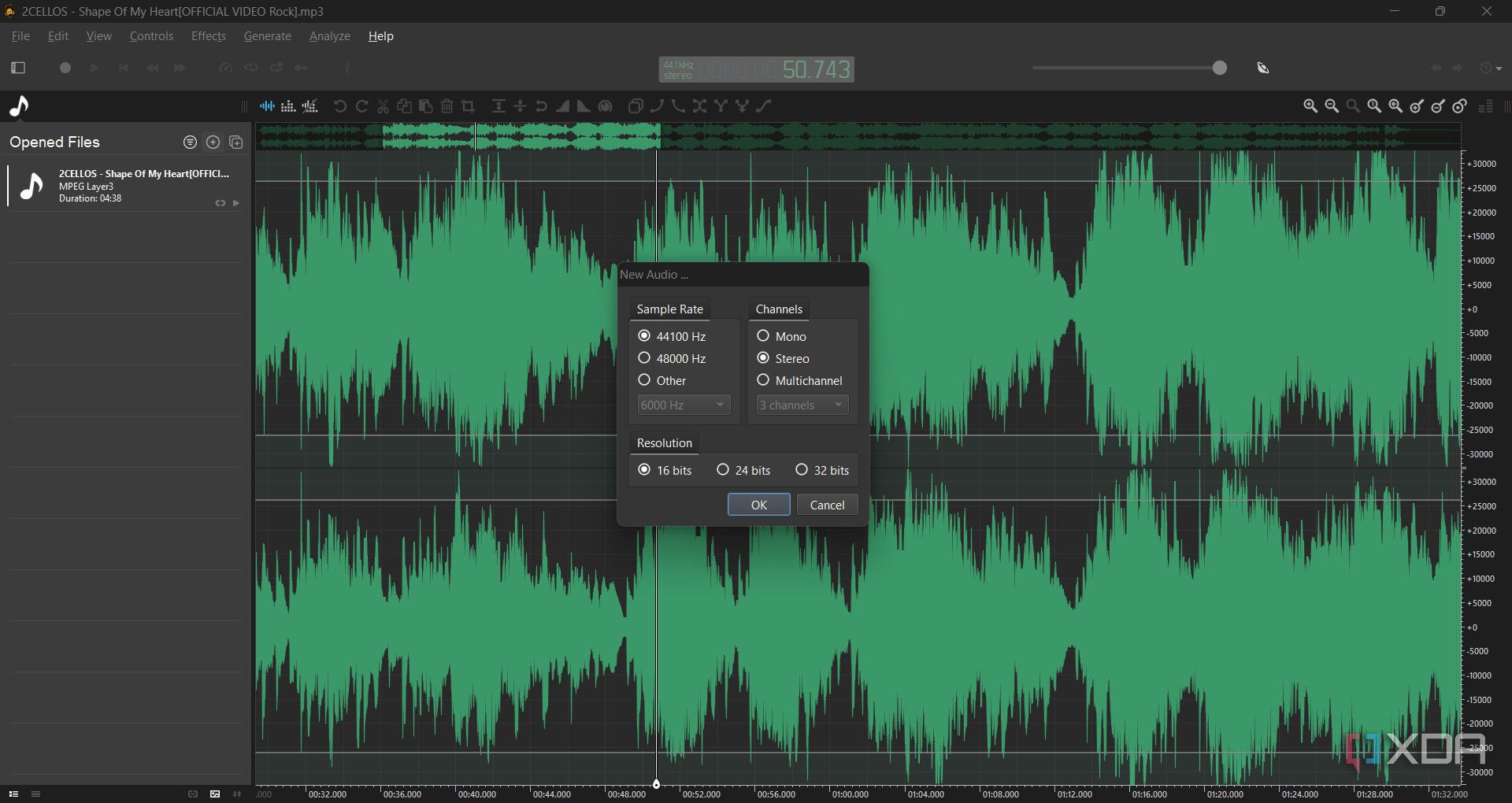Select the 2CELLOS file in Opened Files
The width and height of the screenshot is (1512, 803).
pyautogui.click(x=126, y=187)
